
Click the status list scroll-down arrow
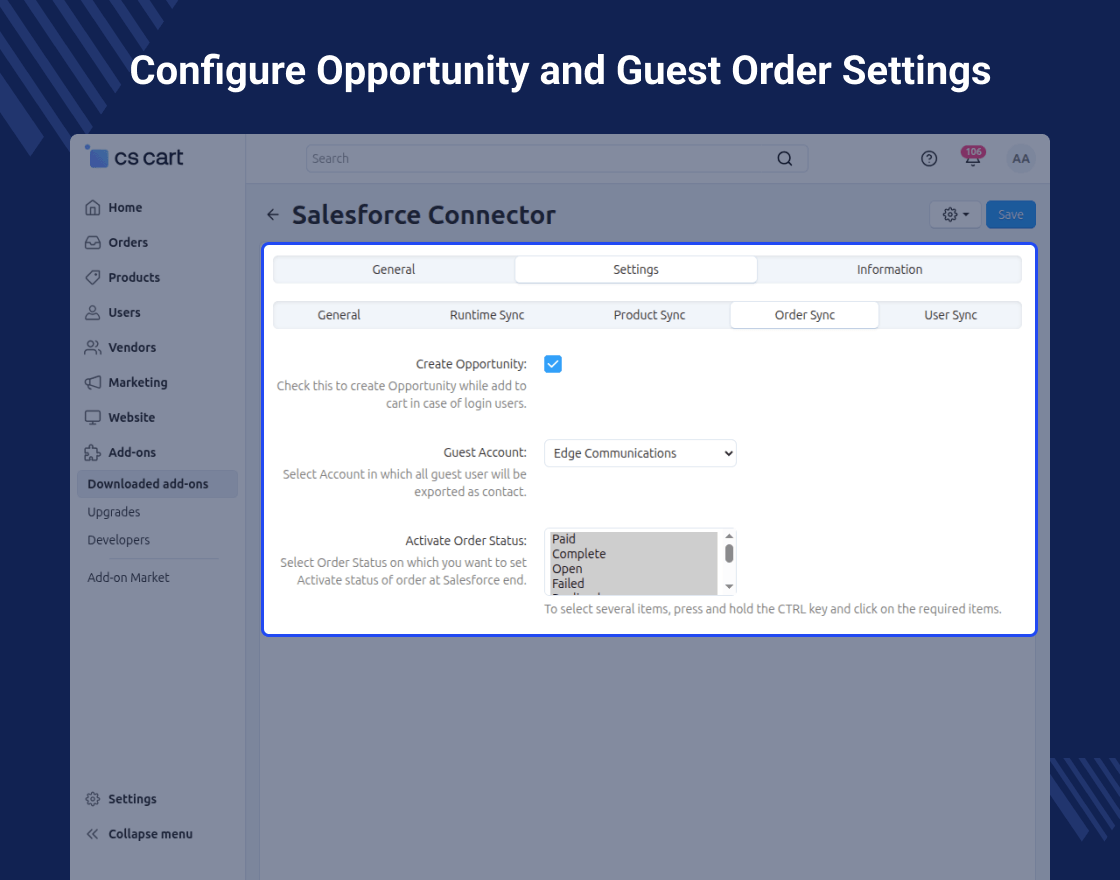coord(729,586)
